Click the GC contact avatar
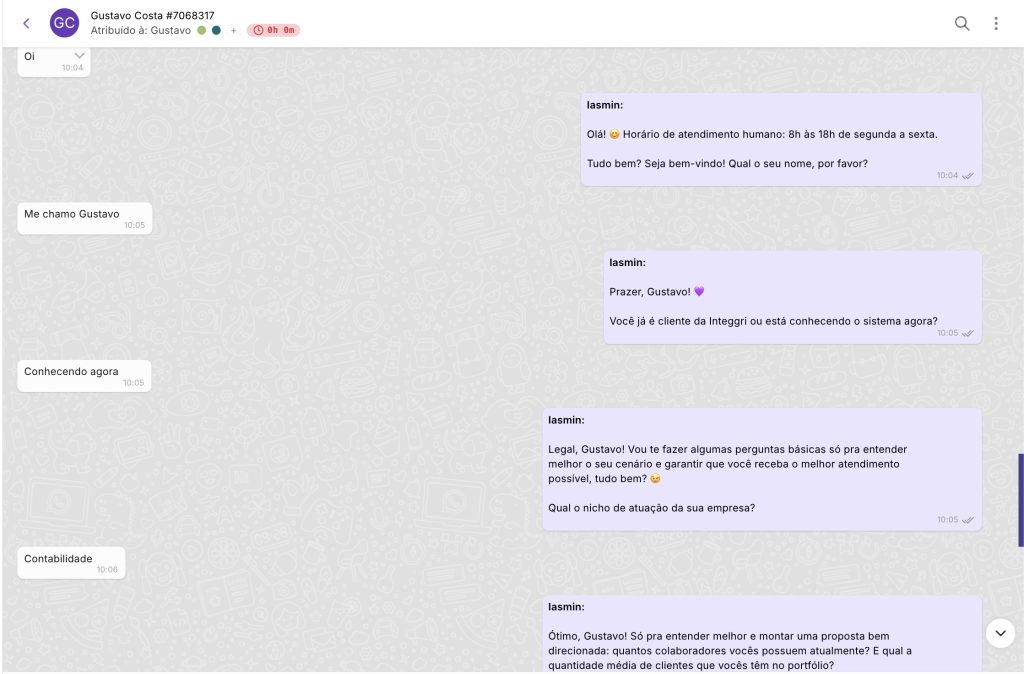Image resolution: width=1024 pixels, height=674 pixels. click(x=64, y=23)
